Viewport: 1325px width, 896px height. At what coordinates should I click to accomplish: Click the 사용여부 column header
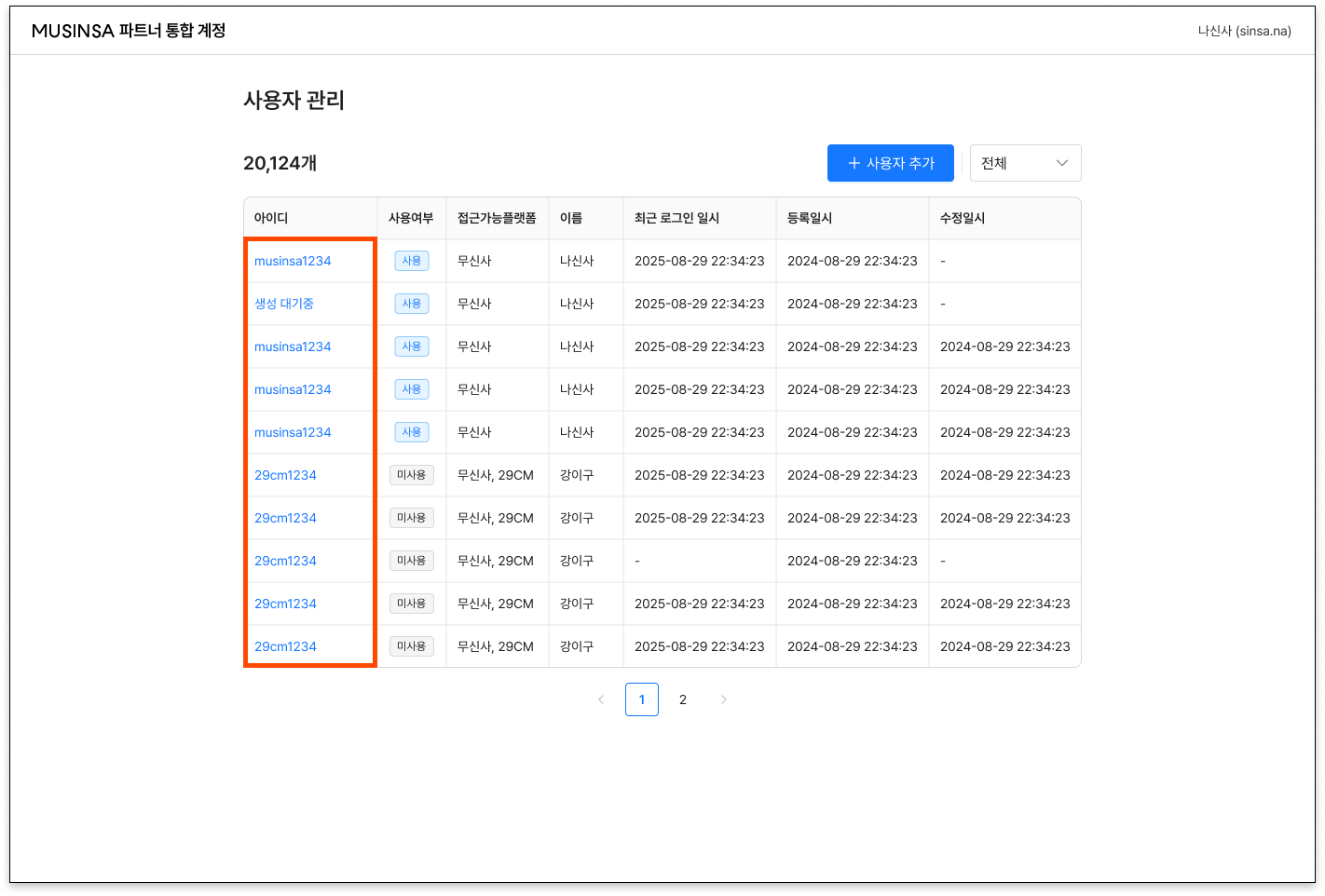pyautogui.click(x=411, y=218)
